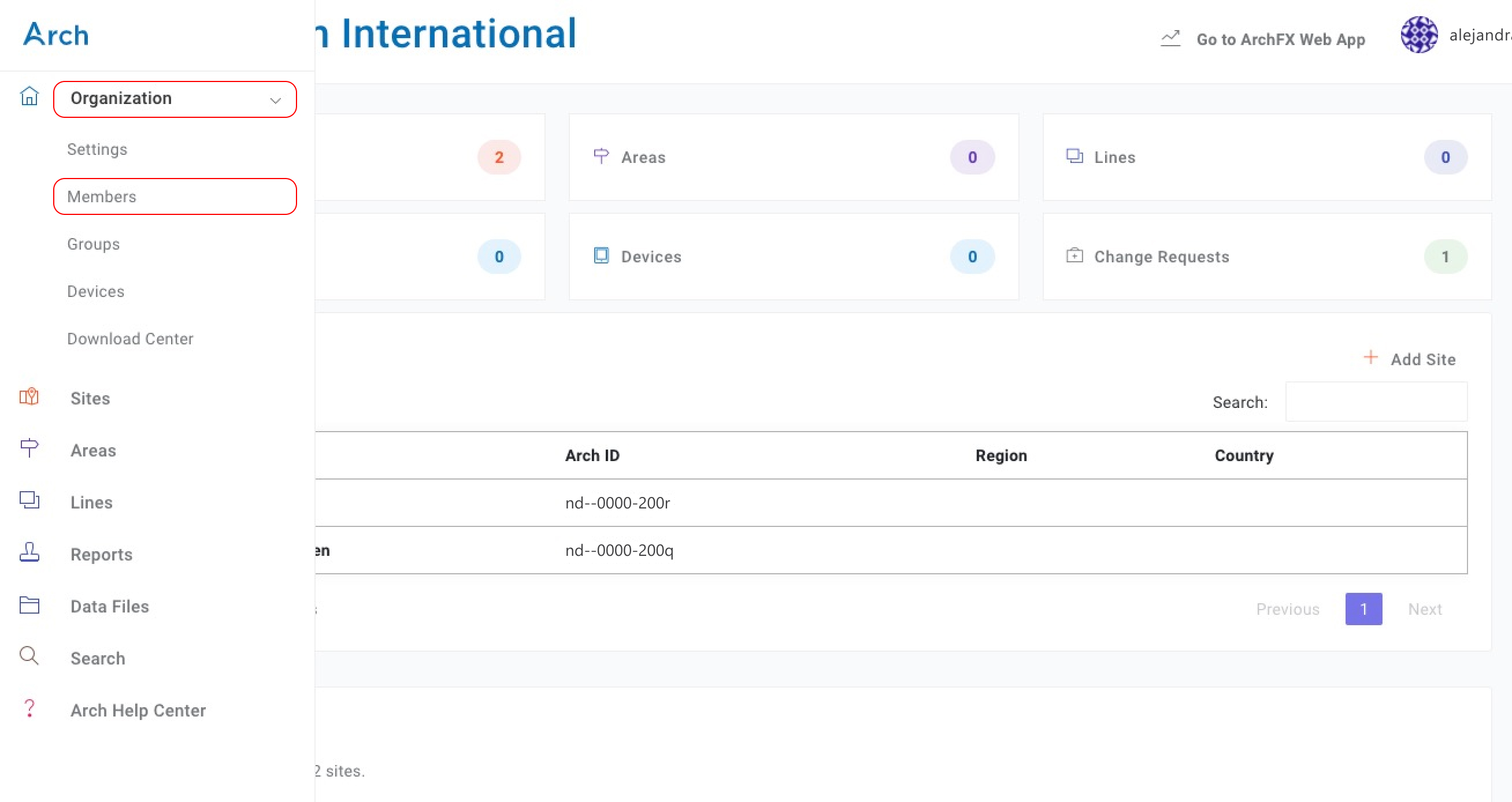Open Organization Settings submenu item
This screenshot has width=1512, height=802.
pyautogui.click(x=97, y=149)
